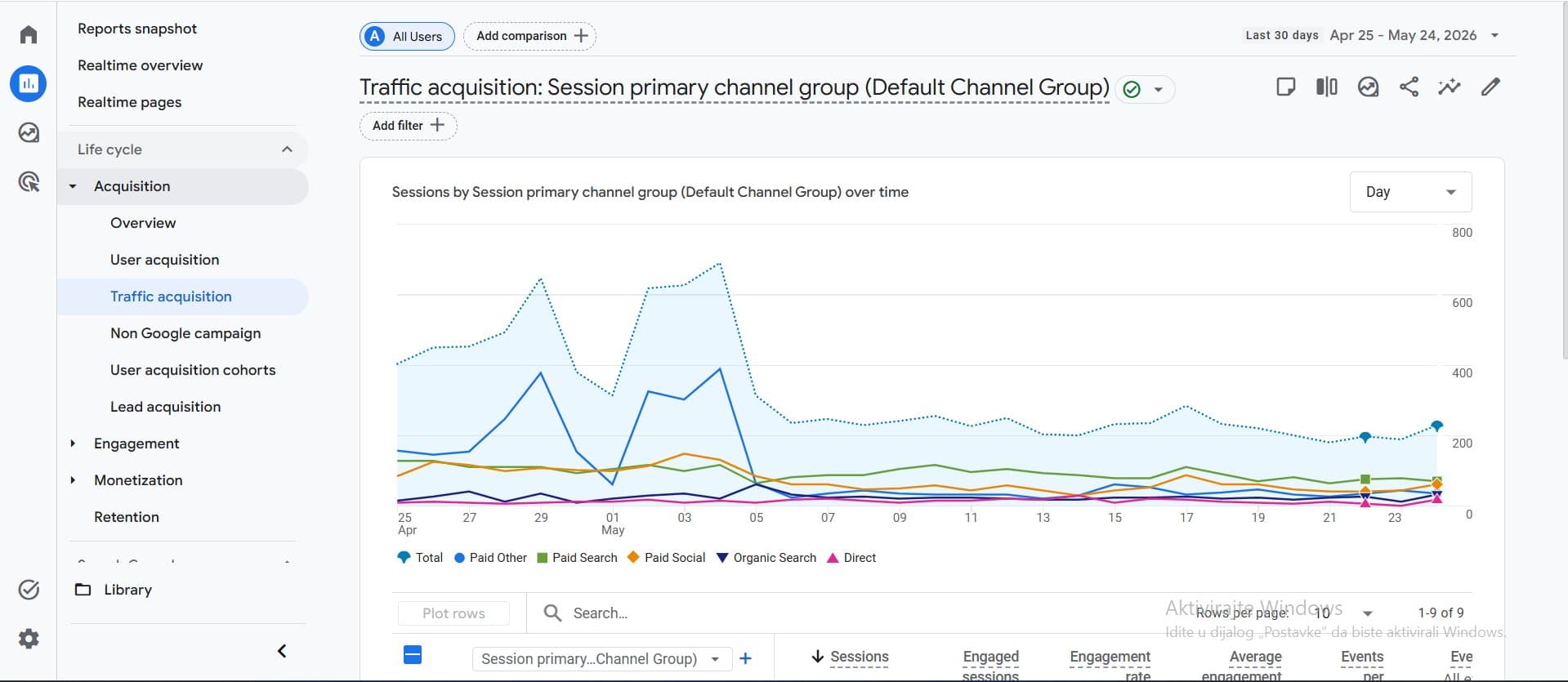Toggle Paid Other series in legend
The image size is (1568, 682).
490,558
